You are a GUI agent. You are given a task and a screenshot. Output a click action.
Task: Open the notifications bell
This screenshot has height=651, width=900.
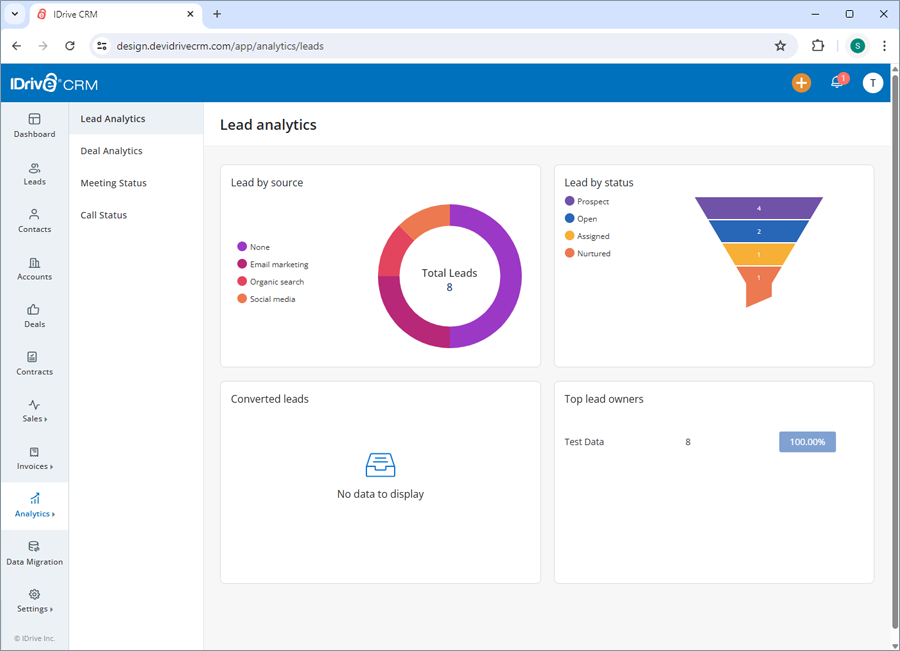pos(837,83)
